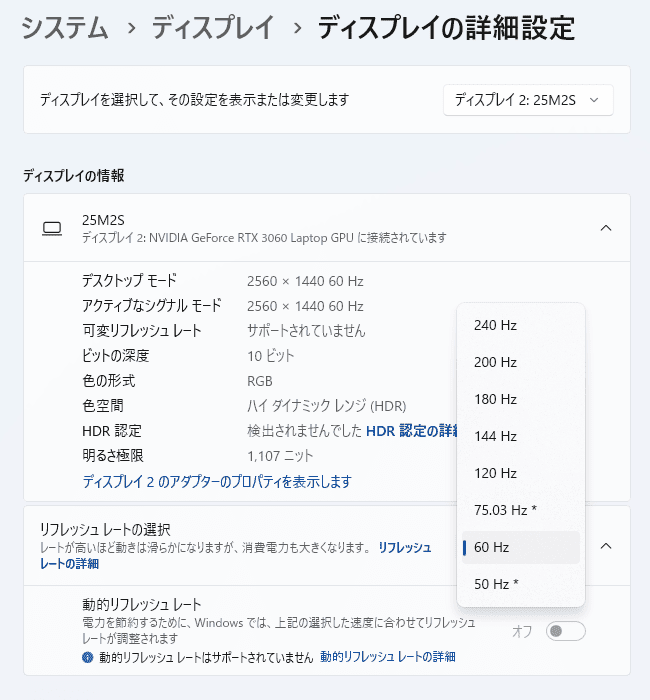Toggle the 動的リフレッシュ レート switch
Screen dimensions: 650x700
tap(566, 631)
